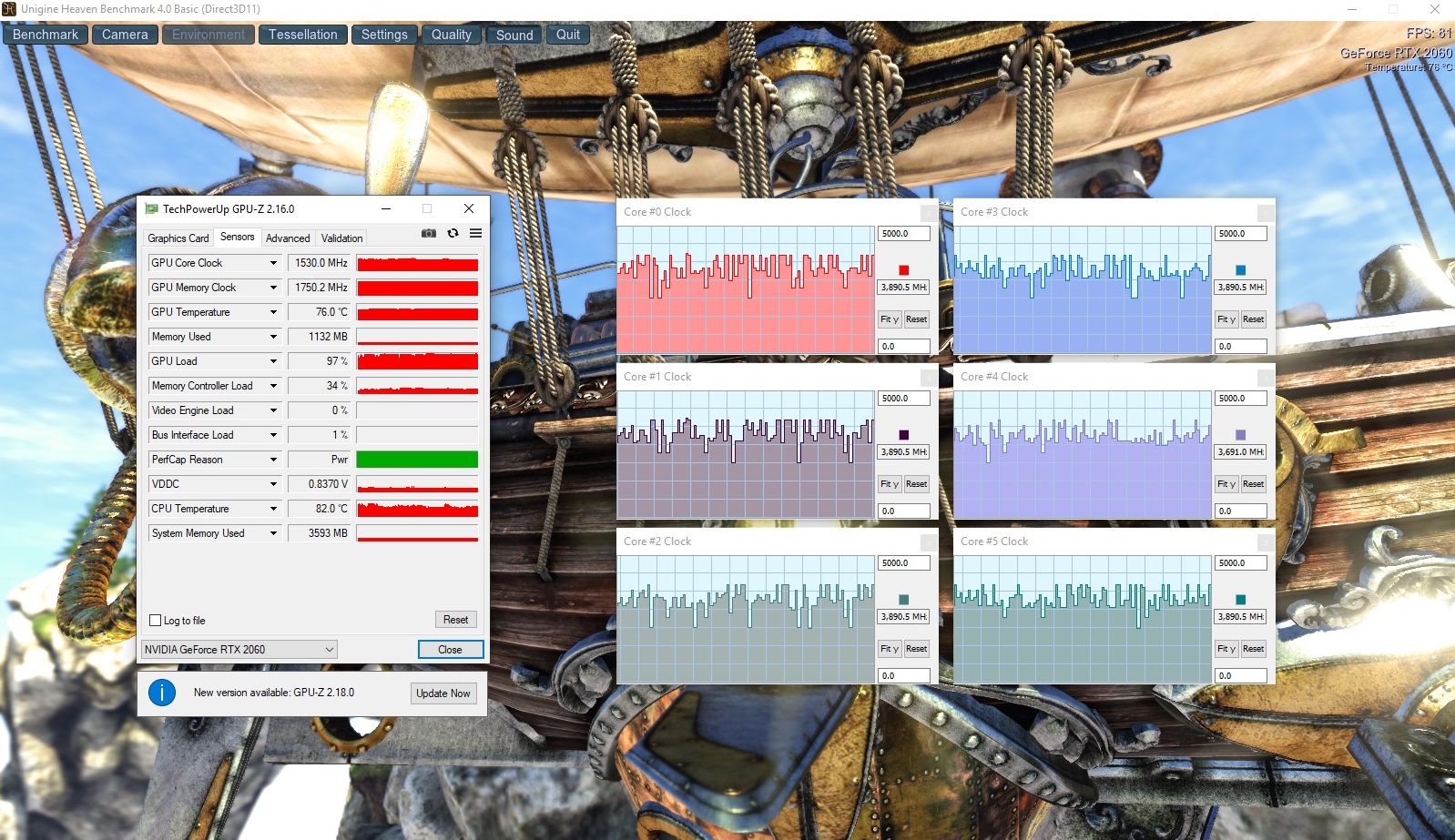Click the 5000.0 max field on Core #0 graph
Image resolution: width=1455 pixels, height=840 pixels.
pyautogui.click(x=904, y=234)
